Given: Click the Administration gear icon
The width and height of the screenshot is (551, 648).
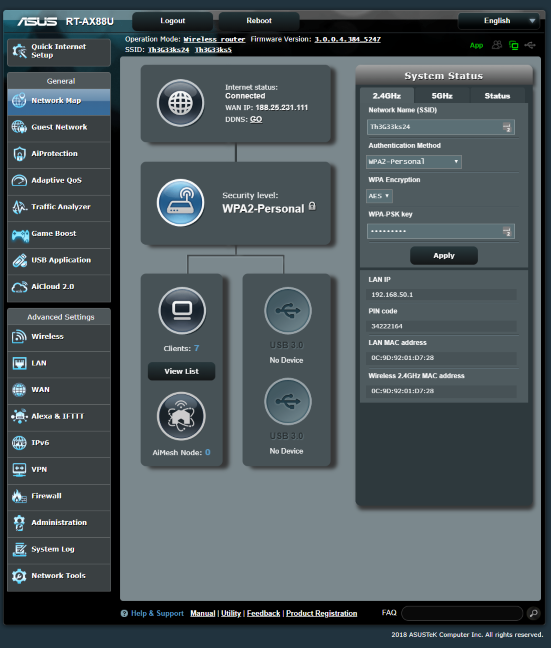Looking at the screenshot, I should (19, 523).
